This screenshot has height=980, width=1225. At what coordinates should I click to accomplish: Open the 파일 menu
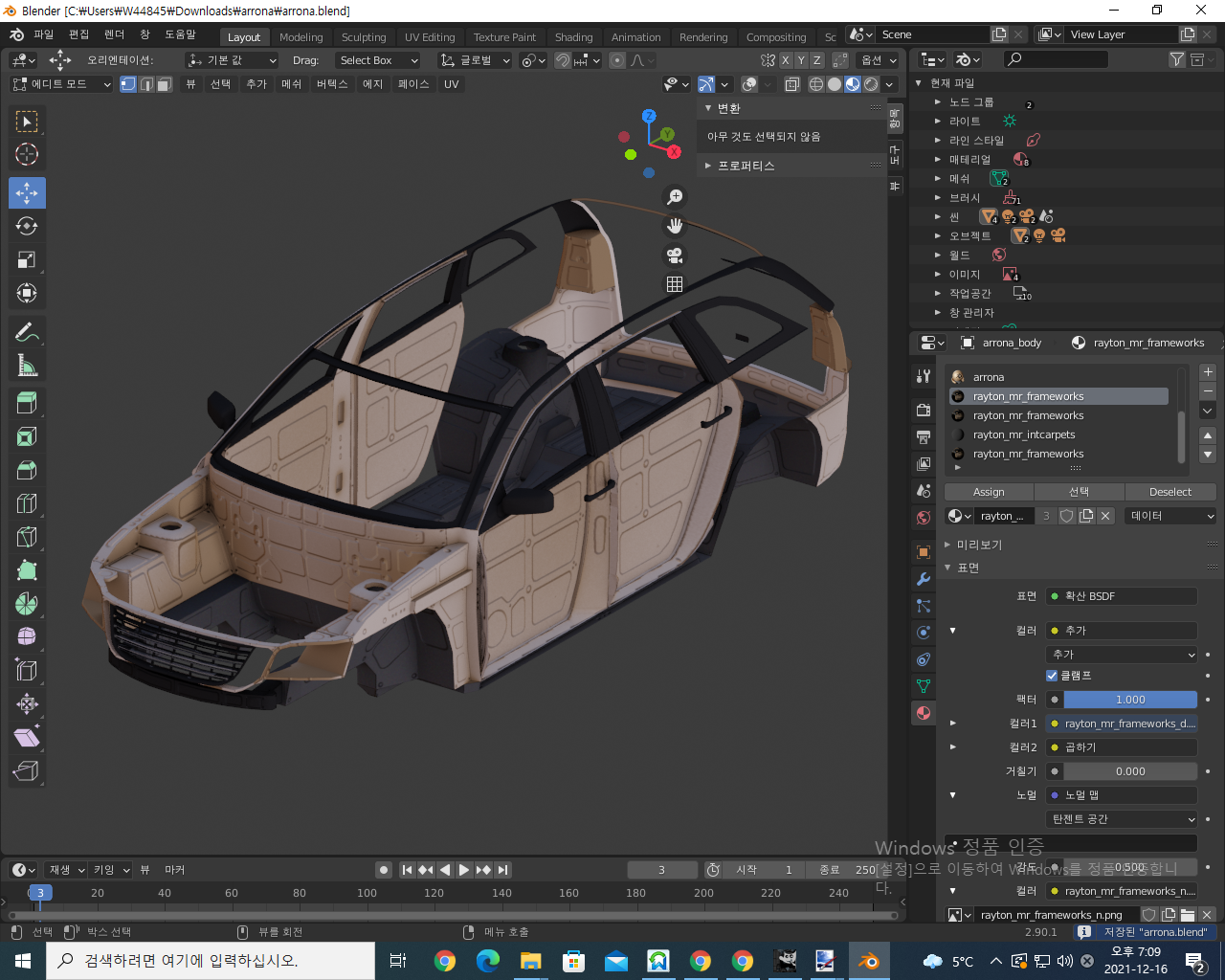pos(44,34)
